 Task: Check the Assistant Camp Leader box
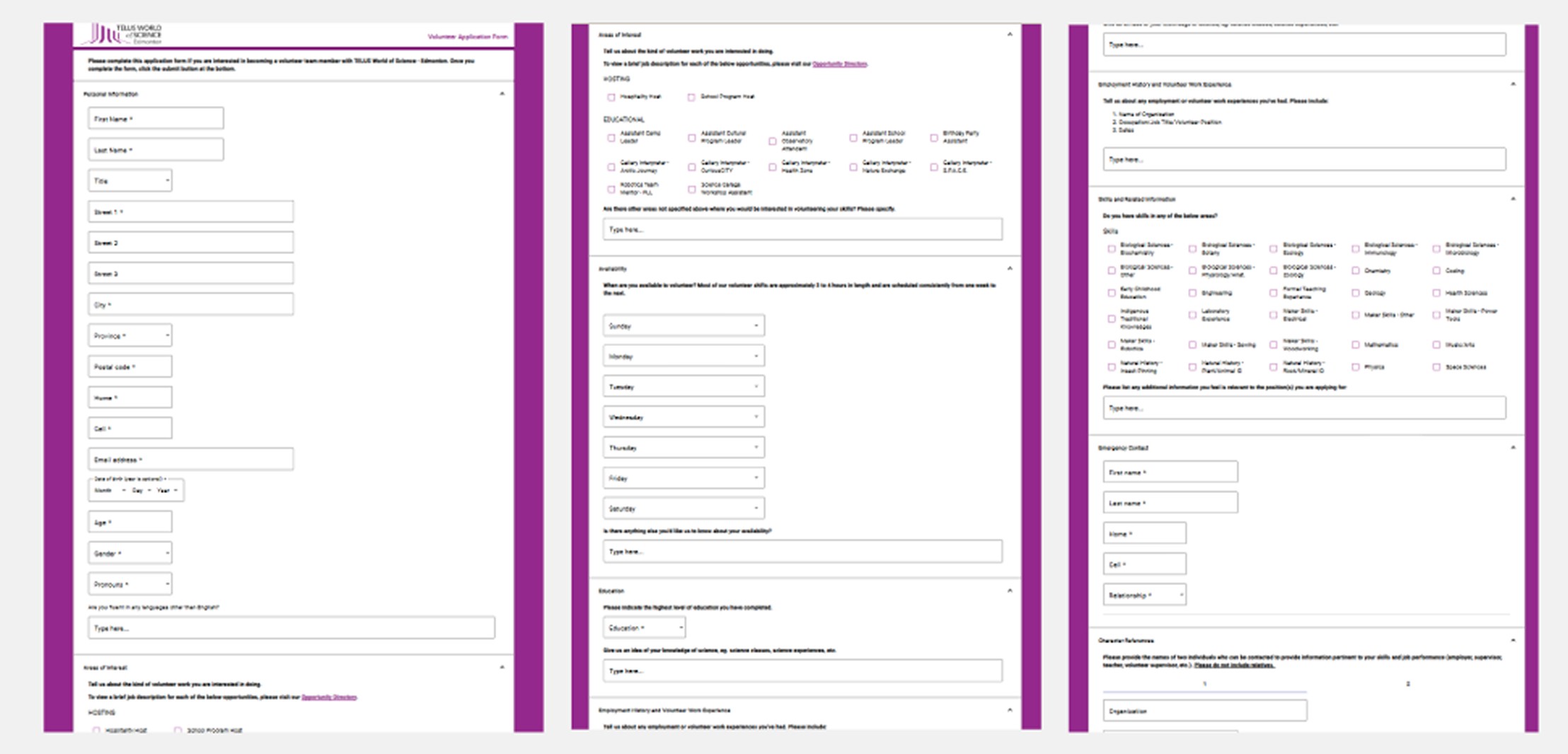(x=611, y=138)
